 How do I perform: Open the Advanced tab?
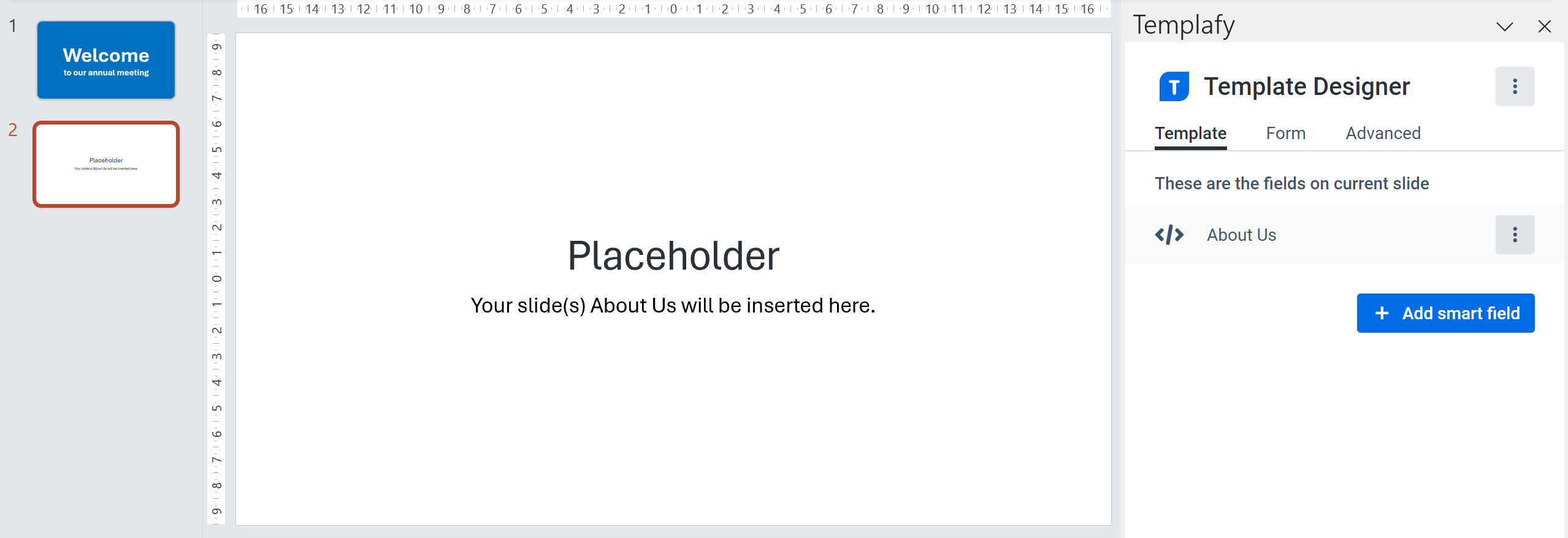pyautogui.click(x=1383, y=134)
